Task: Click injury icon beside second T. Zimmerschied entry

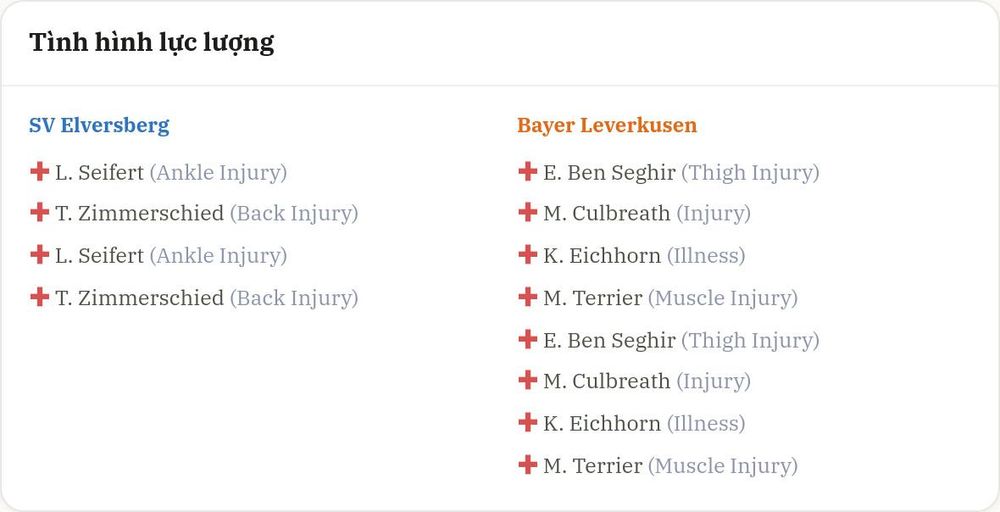Action: point(40,296)
